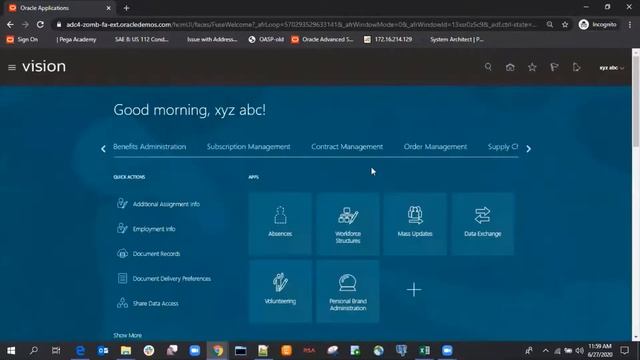Open the Workforce Structures app tile
640x360 pixels.
(x=348, y=224)
